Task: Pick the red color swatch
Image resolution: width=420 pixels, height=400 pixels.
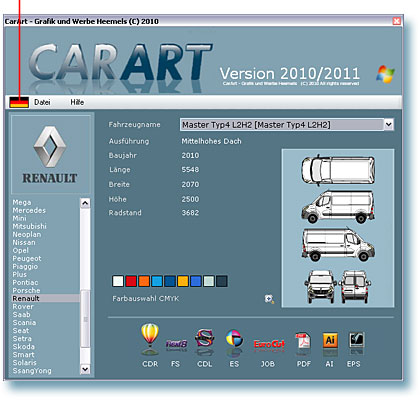Action: [x=131, y=281]
